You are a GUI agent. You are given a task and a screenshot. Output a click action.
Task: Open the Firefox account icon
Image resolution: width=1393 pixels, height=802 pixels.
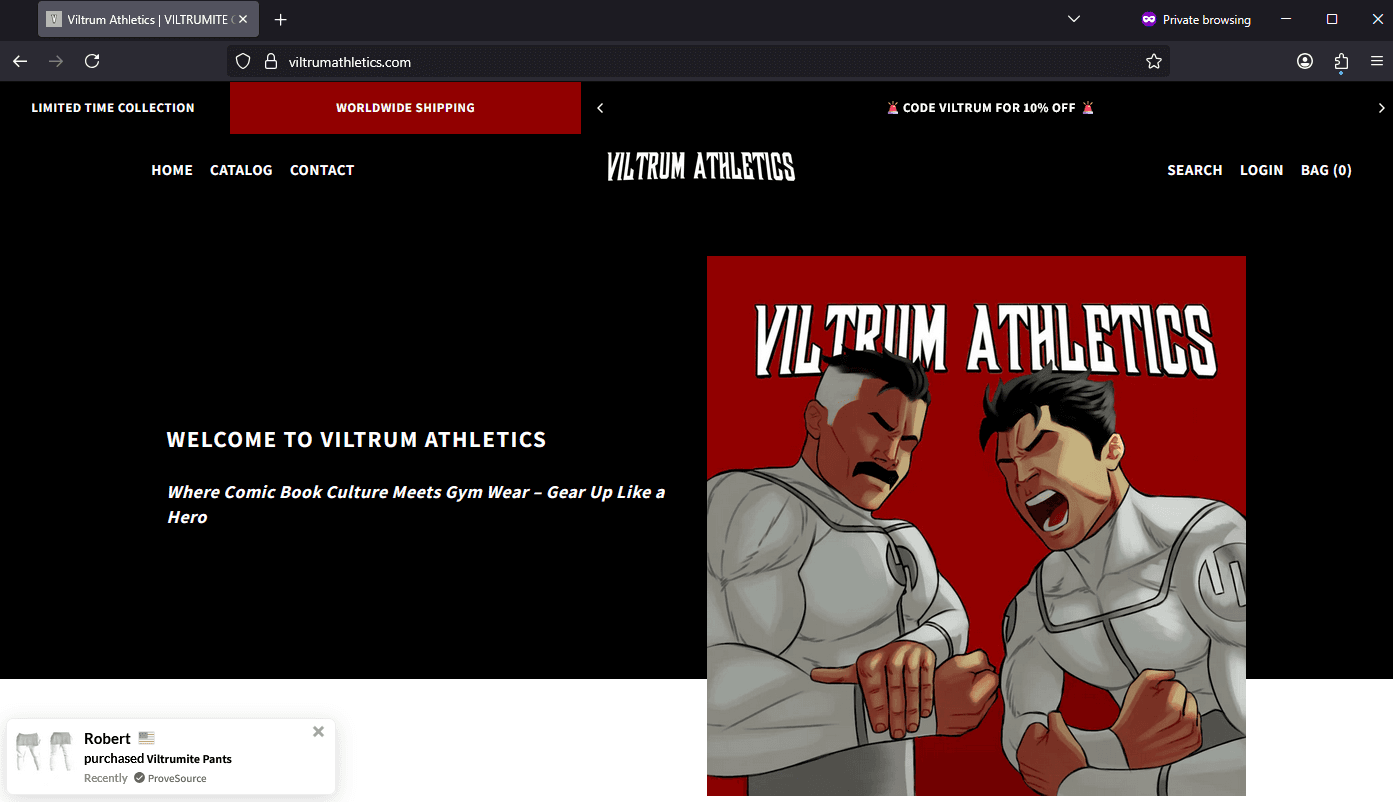(1304, 61)
